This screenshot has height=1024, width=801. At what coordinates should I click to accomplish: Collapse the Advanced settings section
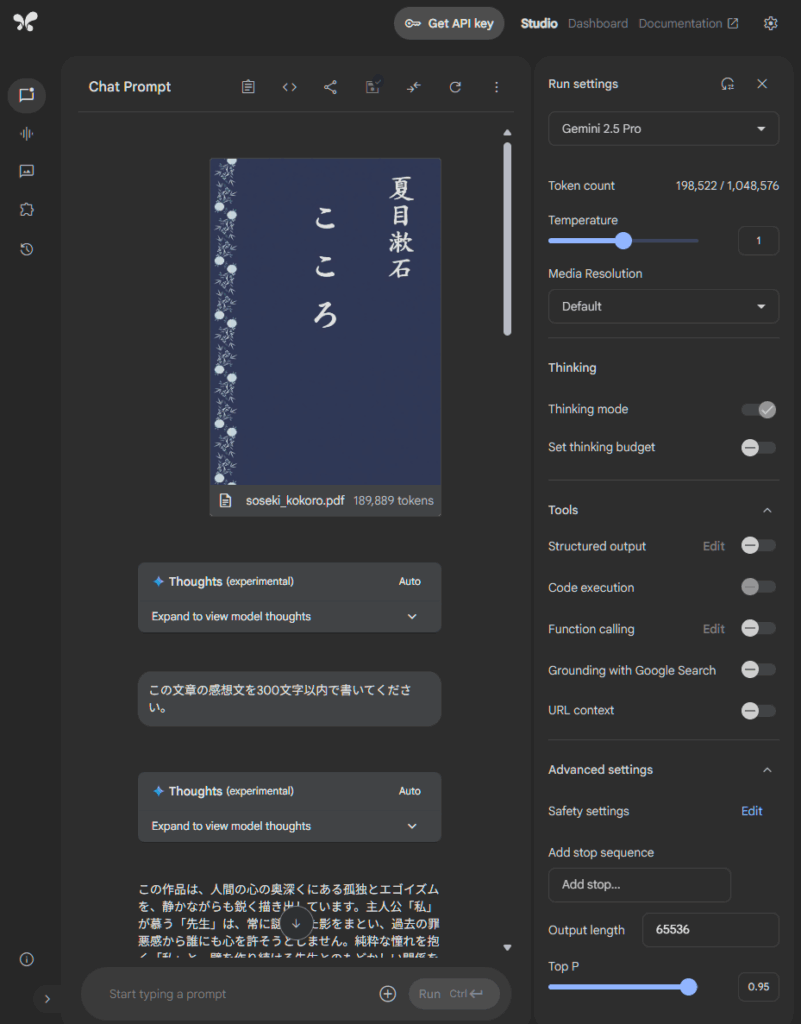767,770
